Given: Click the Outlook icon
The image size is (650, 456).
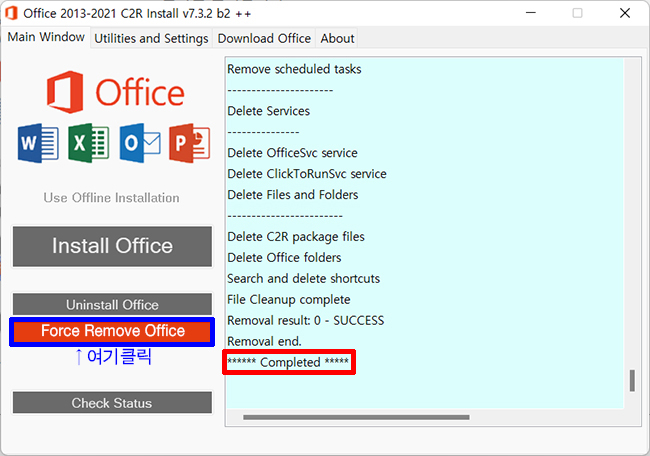Looking at the screenshot, I should tap(140, 143).
